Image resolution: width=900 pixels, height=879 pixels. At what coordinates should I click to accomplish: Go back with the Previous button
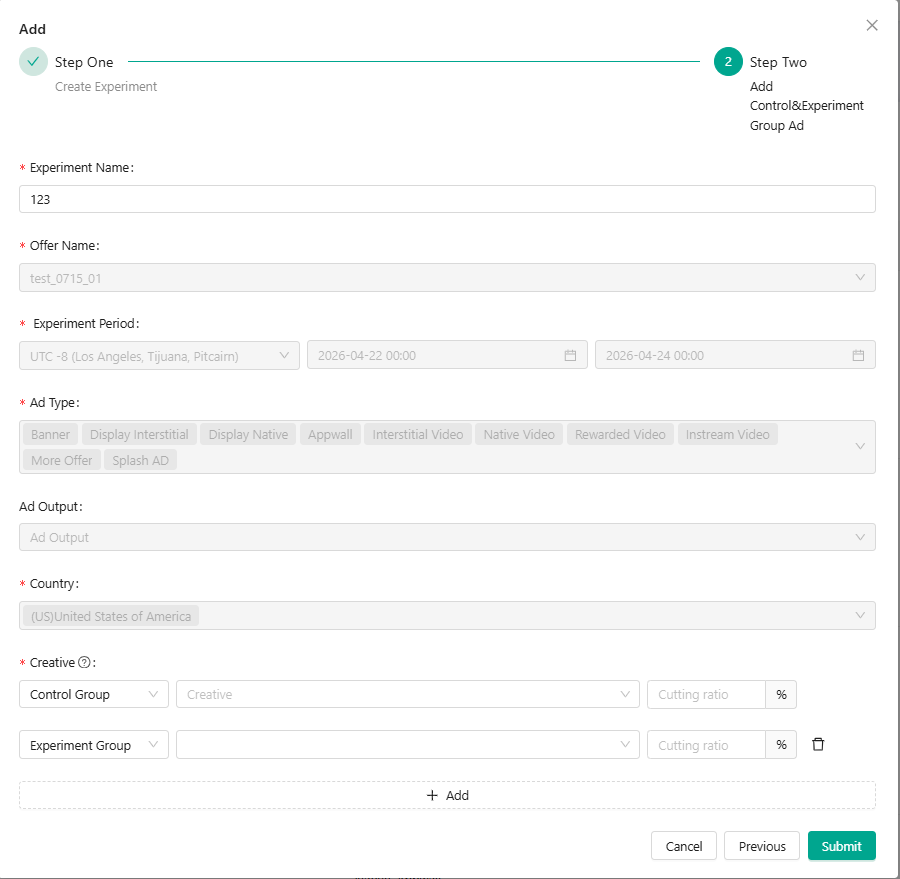[x=762, y=846]
